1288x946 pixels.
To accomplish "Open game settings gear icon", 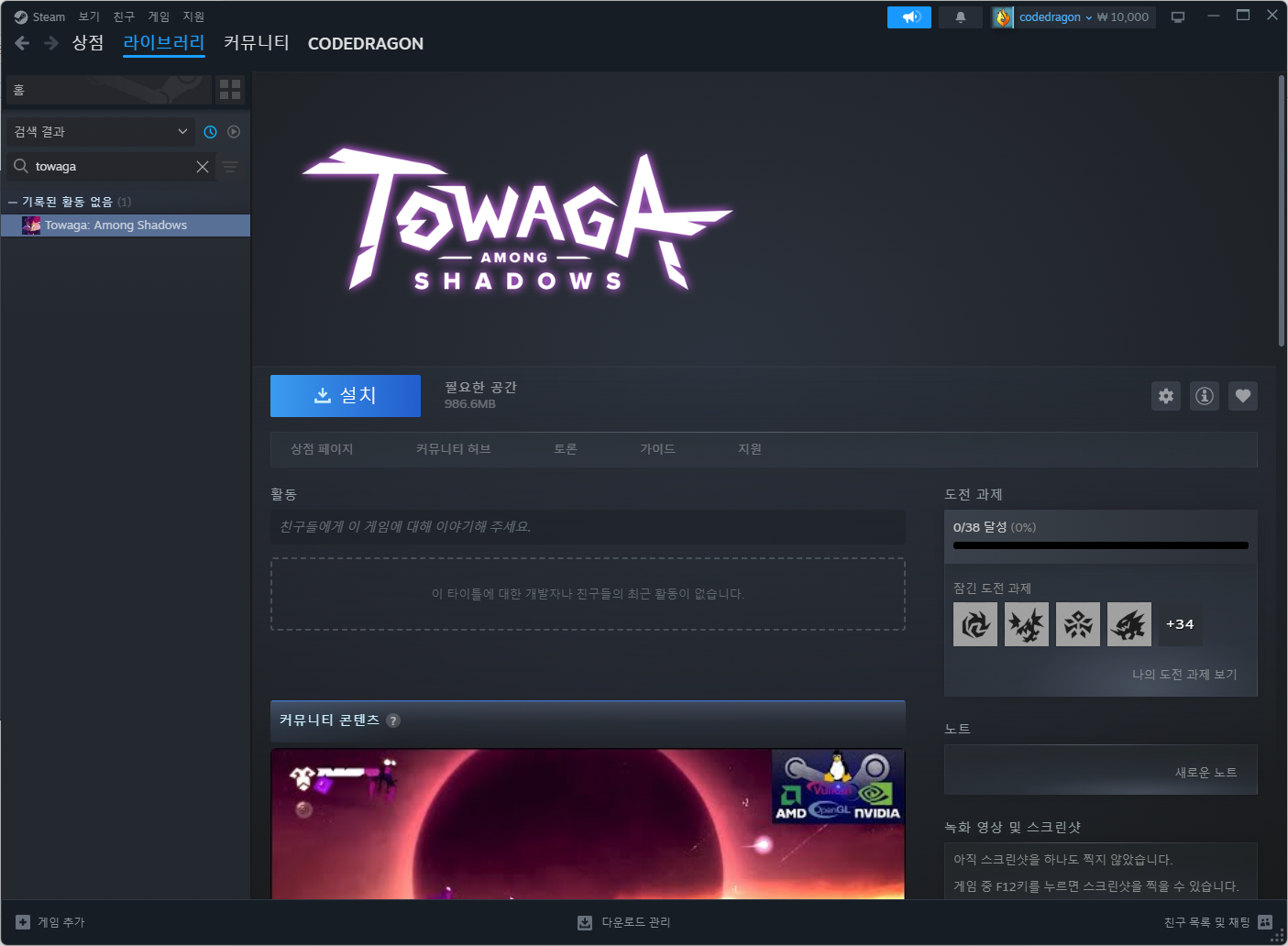I will tap(1166, 396).
